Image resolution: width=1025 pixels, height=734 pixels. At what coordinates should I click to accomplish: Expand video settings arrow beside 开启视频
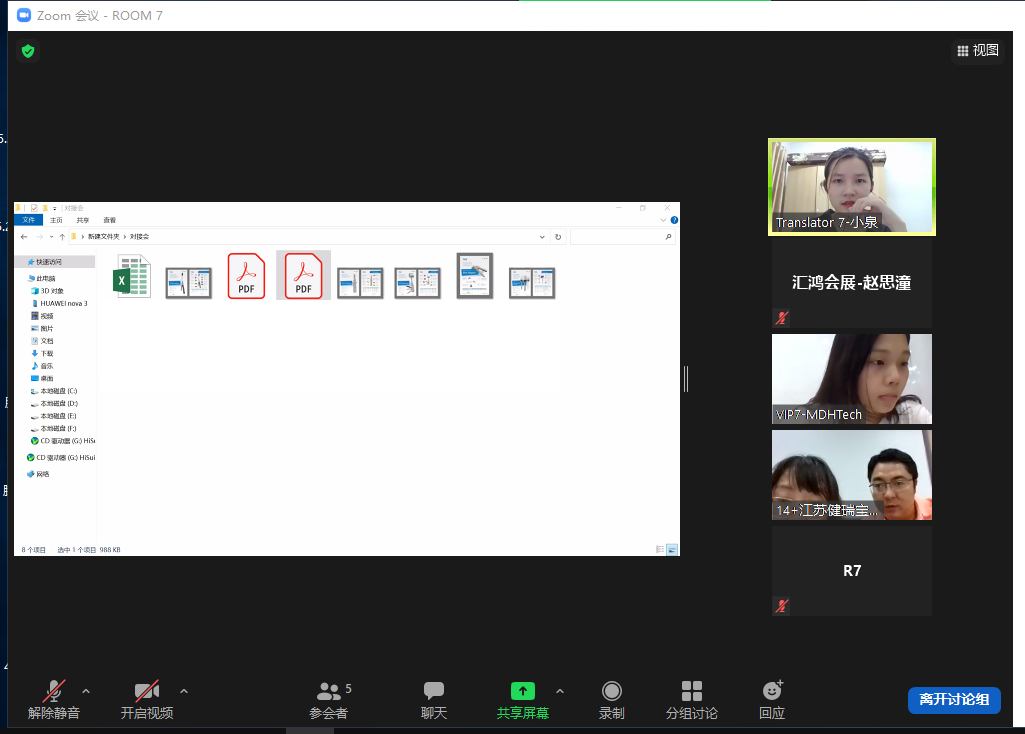coord(183,690)
